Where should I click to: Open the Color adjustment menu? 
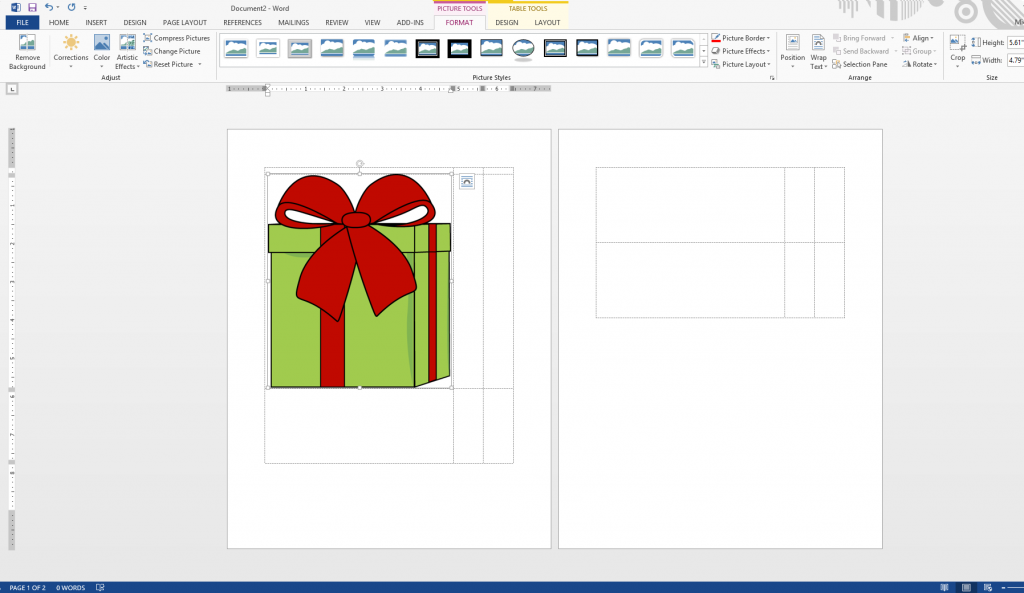[102, 52]
